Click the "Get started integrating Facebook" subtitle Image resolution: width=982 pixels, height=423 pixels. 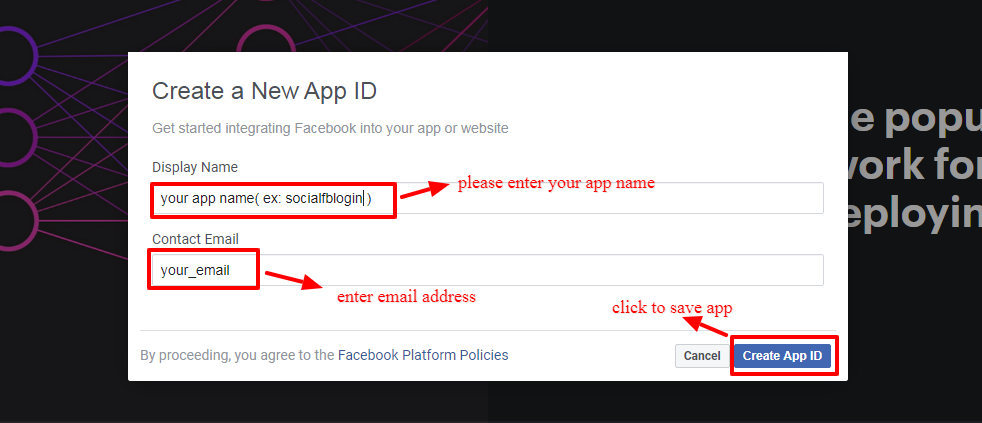point(330,128)
